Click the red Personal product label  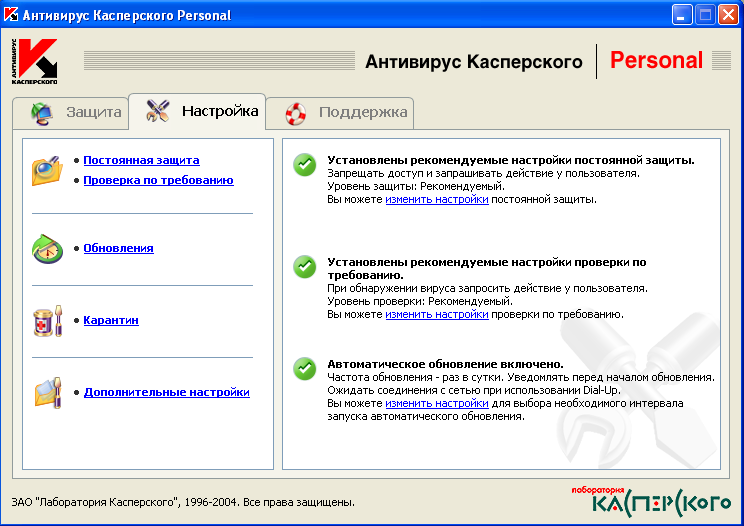coord(656,60)
